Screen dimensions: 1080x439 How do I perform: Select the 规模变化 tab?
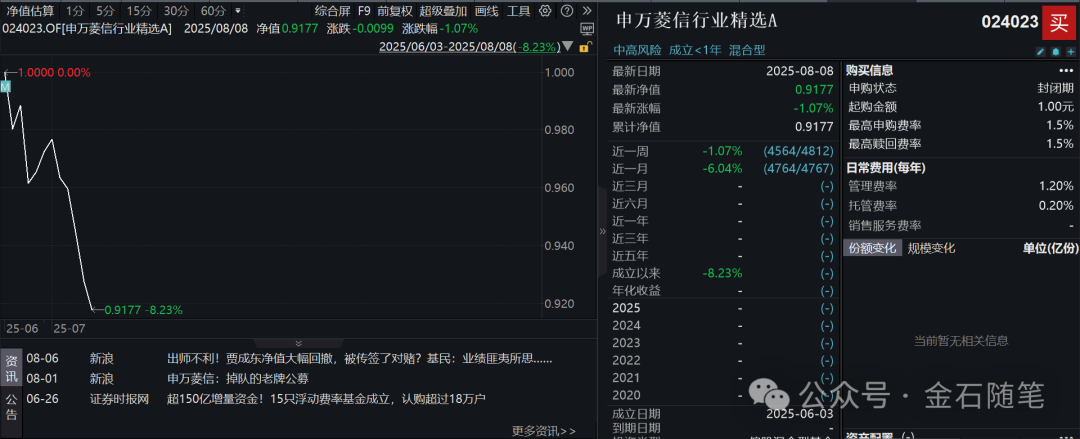(x=932, y=248)
